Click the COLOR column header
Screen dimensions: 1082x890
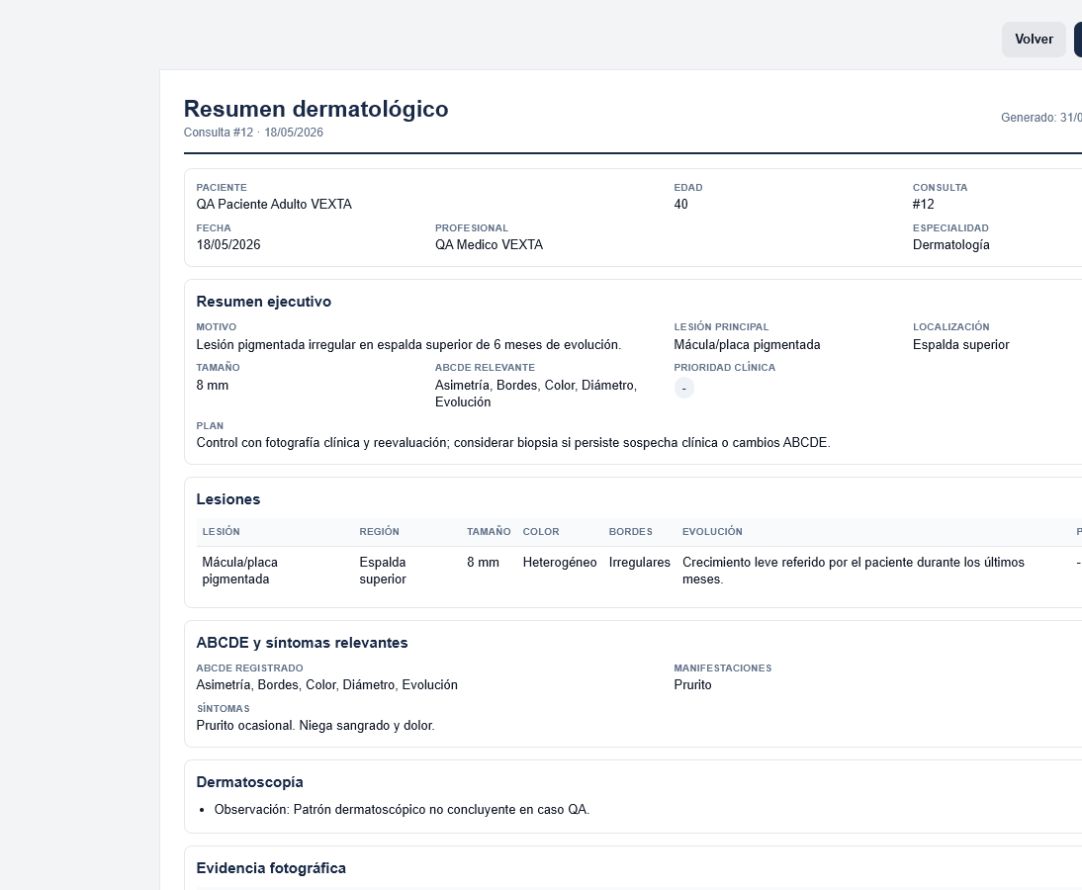[540, 532]
